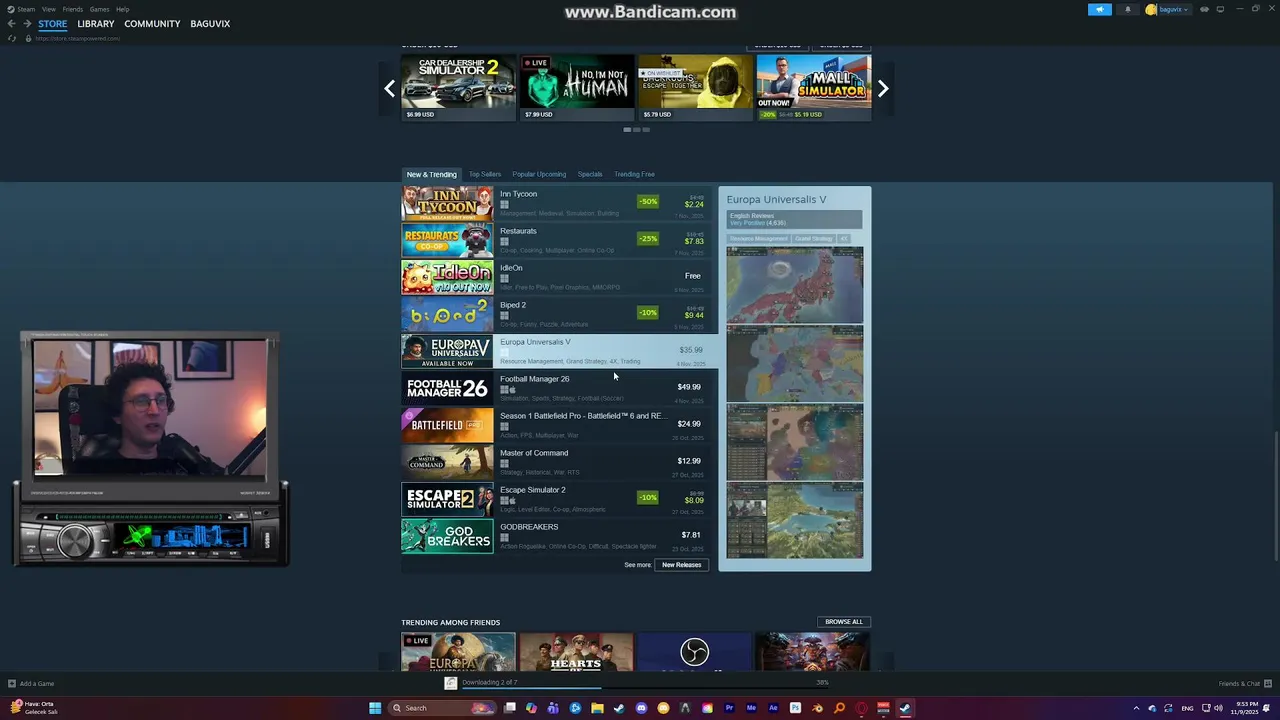1280x720 pixels.
Task: Open the Games menu
Action: [x=99, y=9]
